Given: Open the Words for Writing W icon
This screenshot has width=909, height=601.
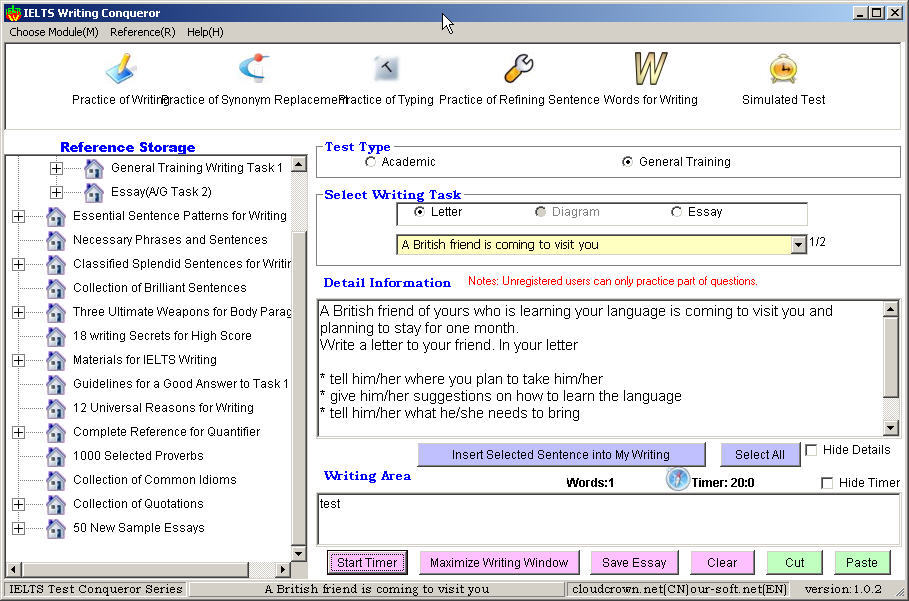Looking at the screenshot, I should [650, 68].
